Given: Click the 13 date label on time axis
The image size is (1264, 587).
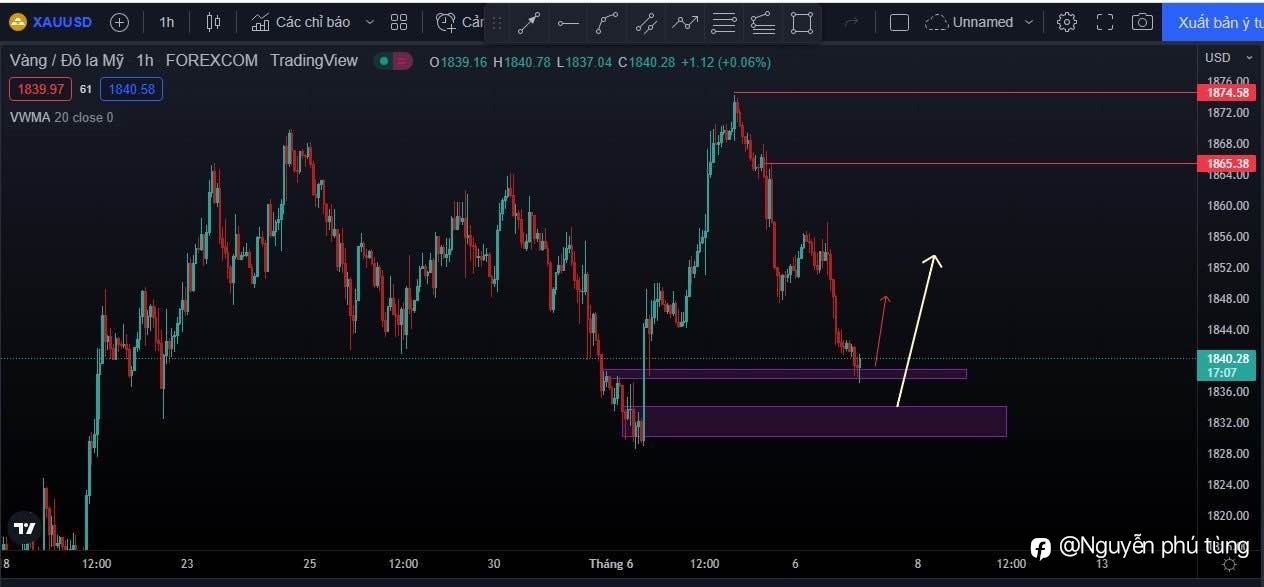Looking at the screenshot, I should pyautogui.click(x=1102, y=564).
